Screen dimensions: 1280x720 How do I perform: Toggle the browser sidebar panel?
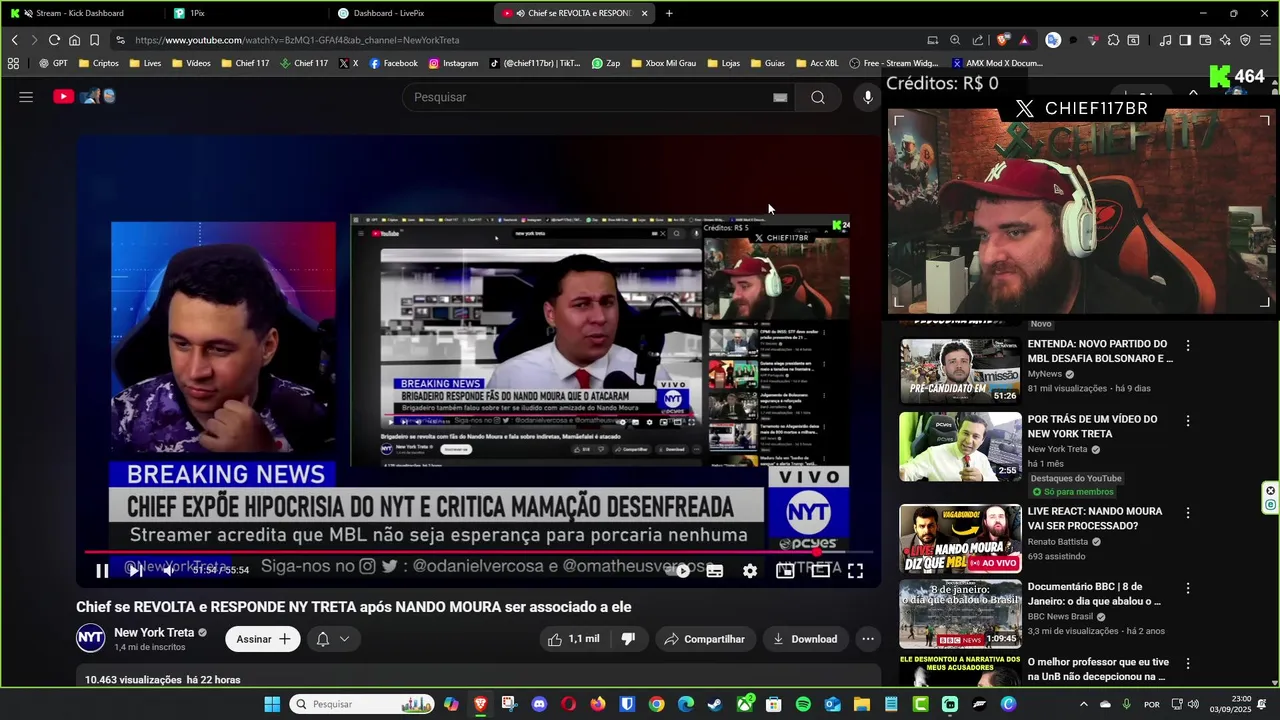point(1185,40)
